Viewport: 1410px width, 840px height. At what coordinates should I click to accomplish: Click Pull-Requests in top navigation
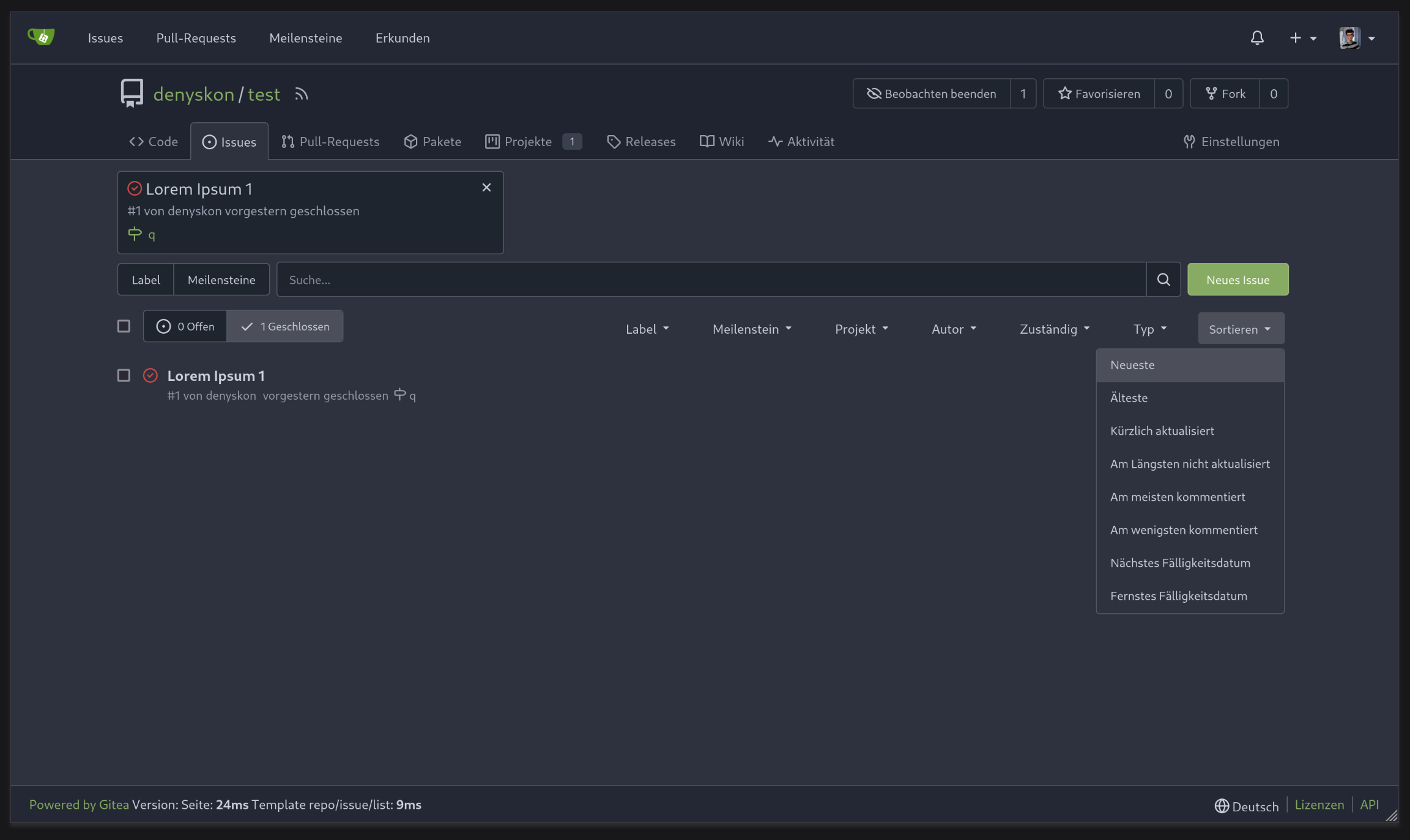coord(196,38)
